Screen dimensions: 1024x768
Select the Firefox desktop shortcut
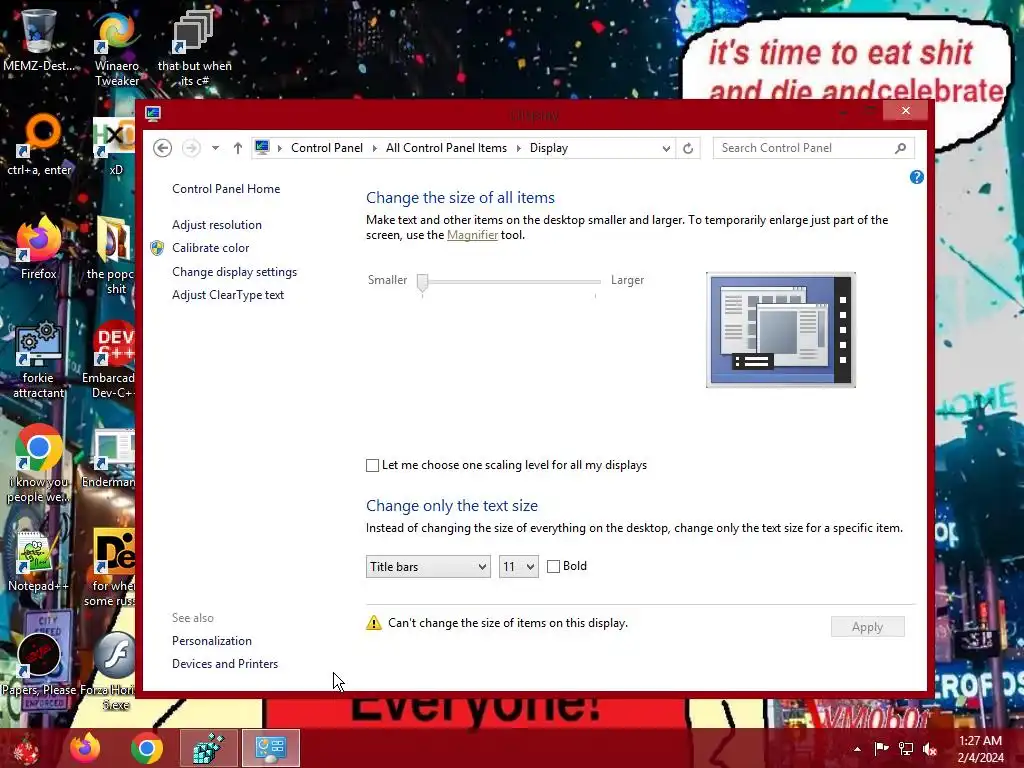pyautogui.click(x=39, y=248)
